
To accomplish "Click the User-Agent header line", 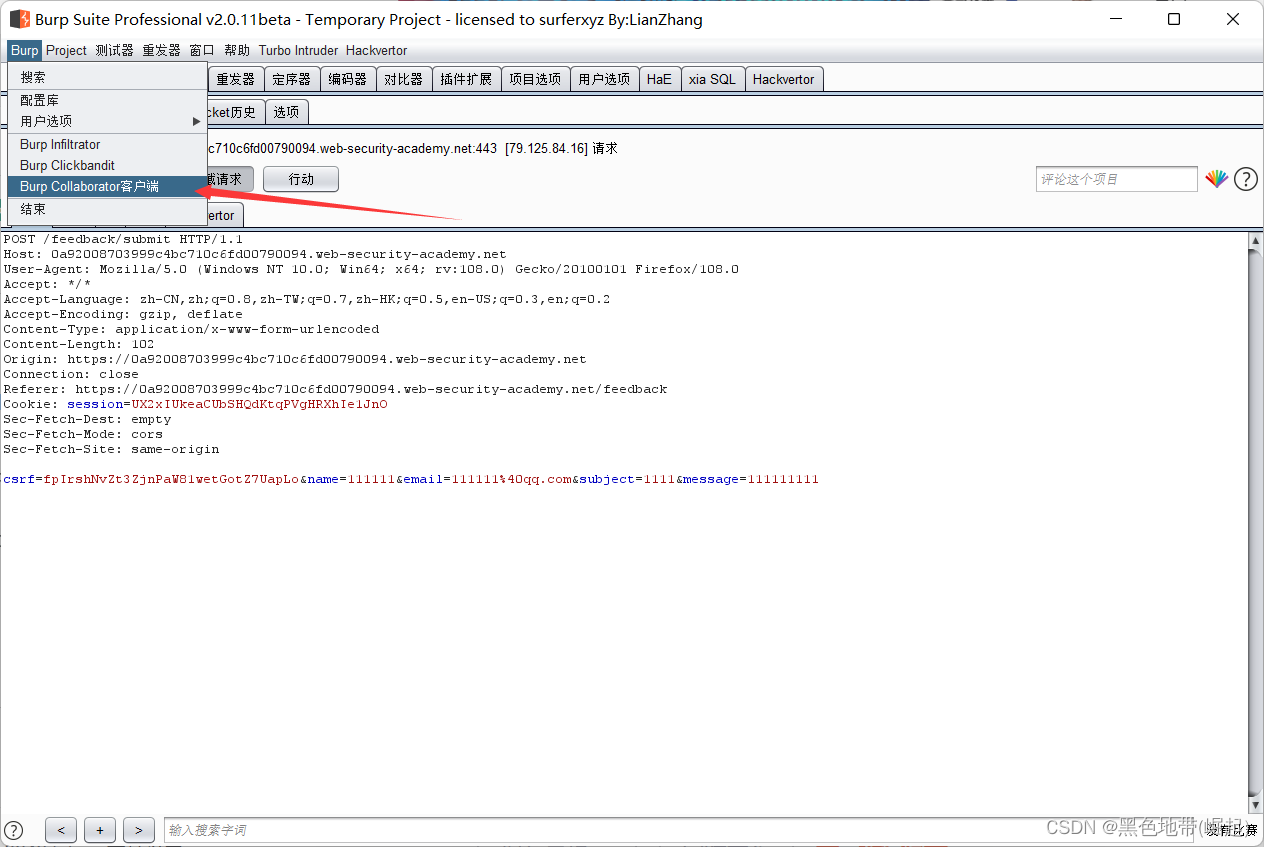I will 371,269.
